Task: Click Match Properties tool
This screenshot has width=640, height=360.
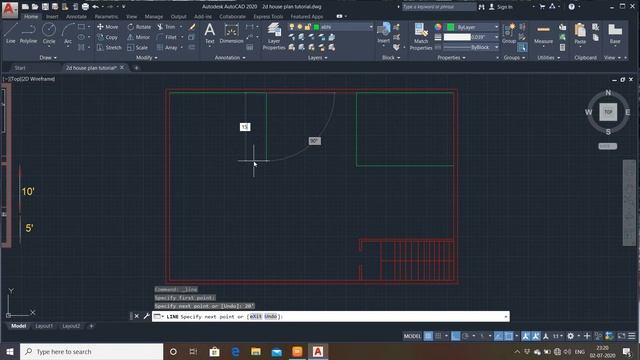Action: point(421,37)
